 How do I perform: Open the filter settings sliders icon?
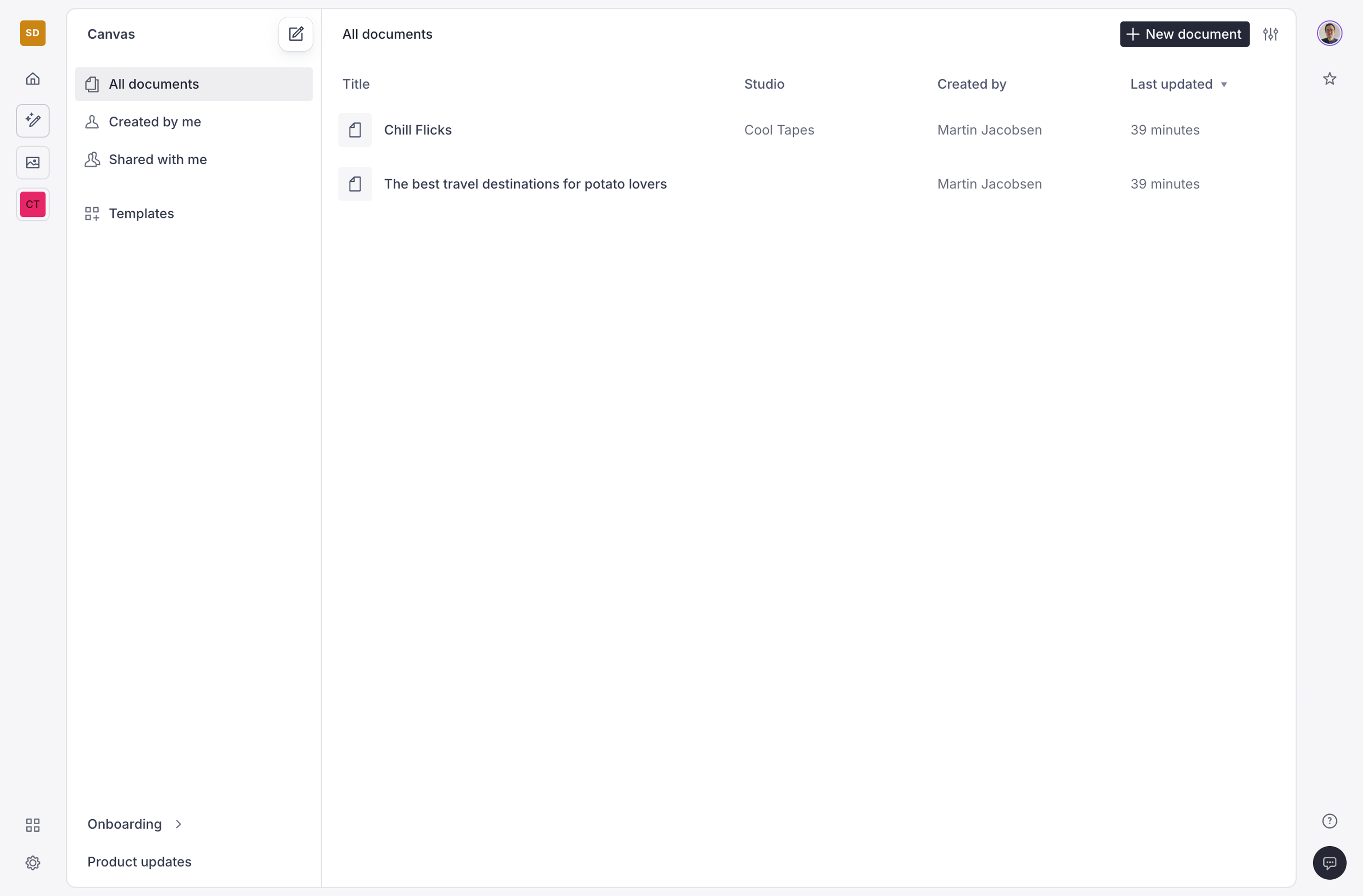[x=1270, y=34]
